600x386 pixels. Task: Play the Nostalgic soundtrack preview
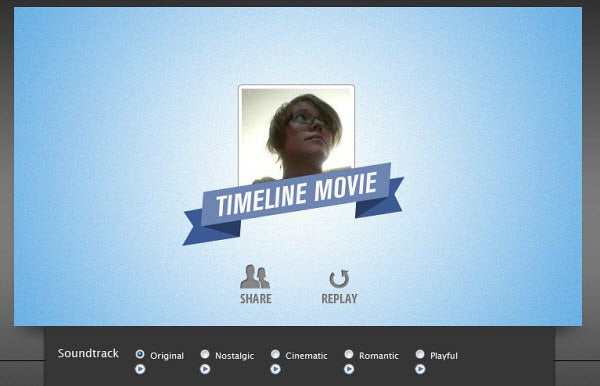tap(205, 369)
